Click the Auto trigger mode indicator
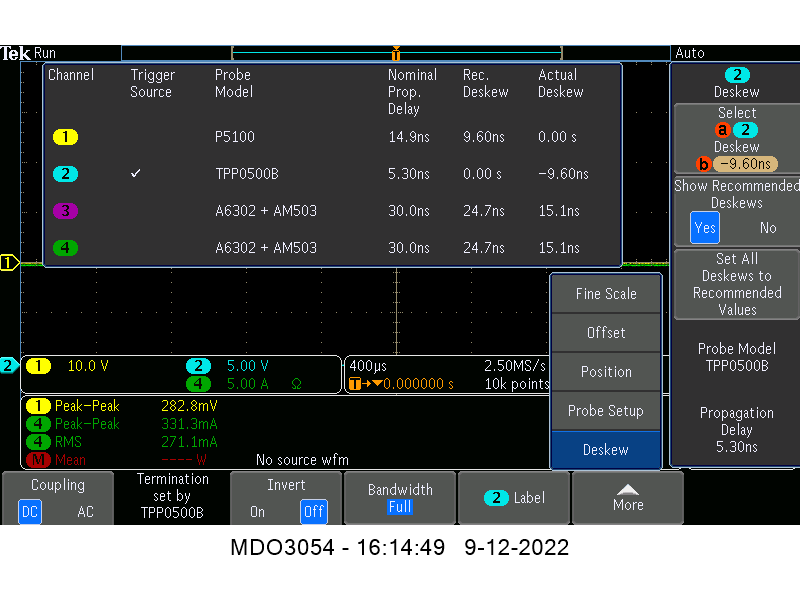This screenshot has width=800, height=600. 690,53
